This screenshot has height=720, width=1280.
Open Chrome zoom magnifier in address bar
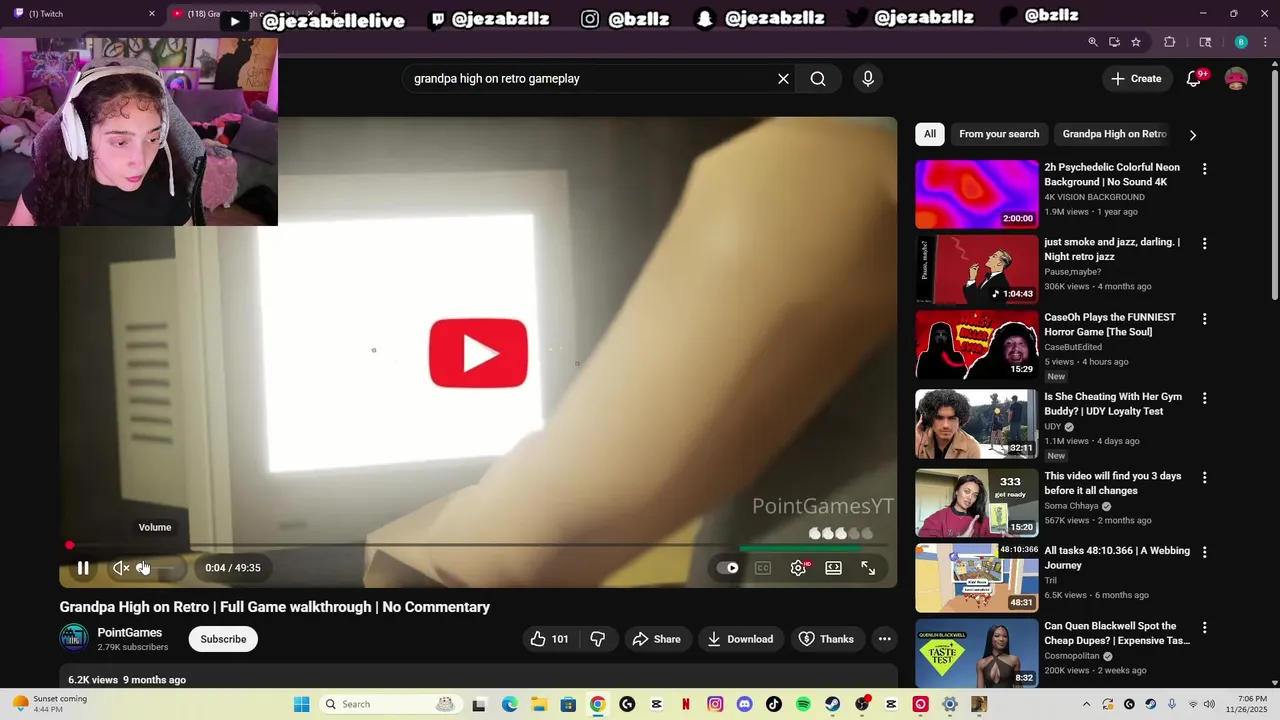1093,42
